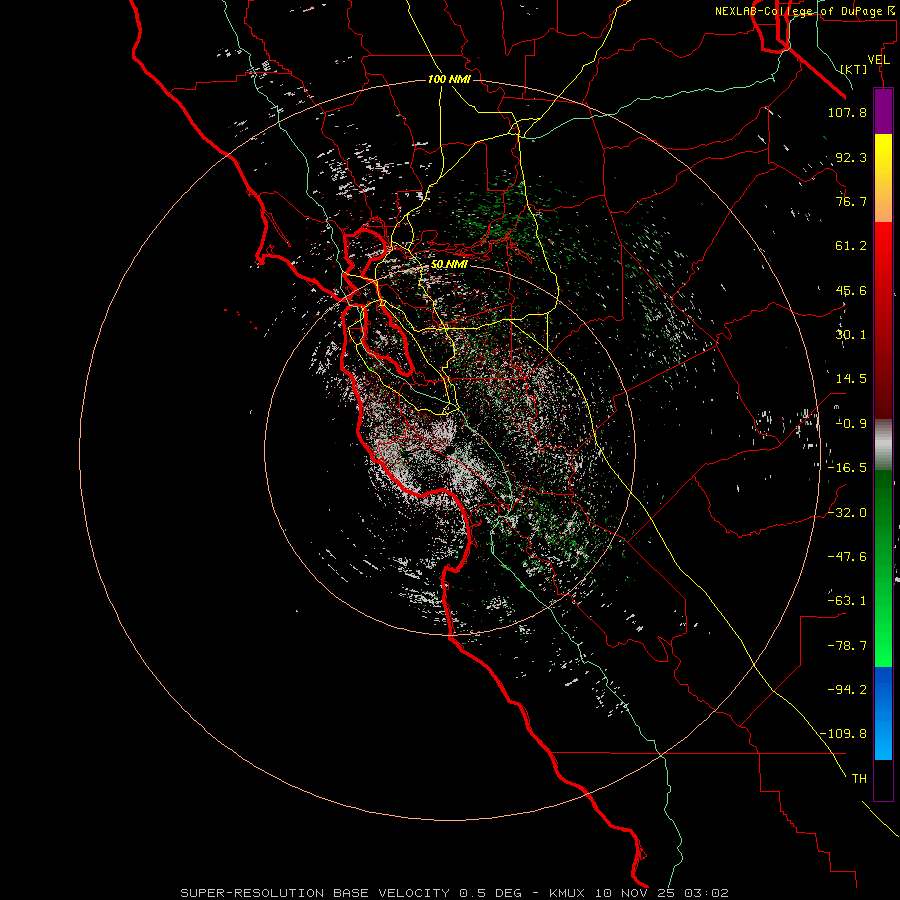Click the [KT] units label
Viewport: 900px width, 900px height.
tap(854, 69)
